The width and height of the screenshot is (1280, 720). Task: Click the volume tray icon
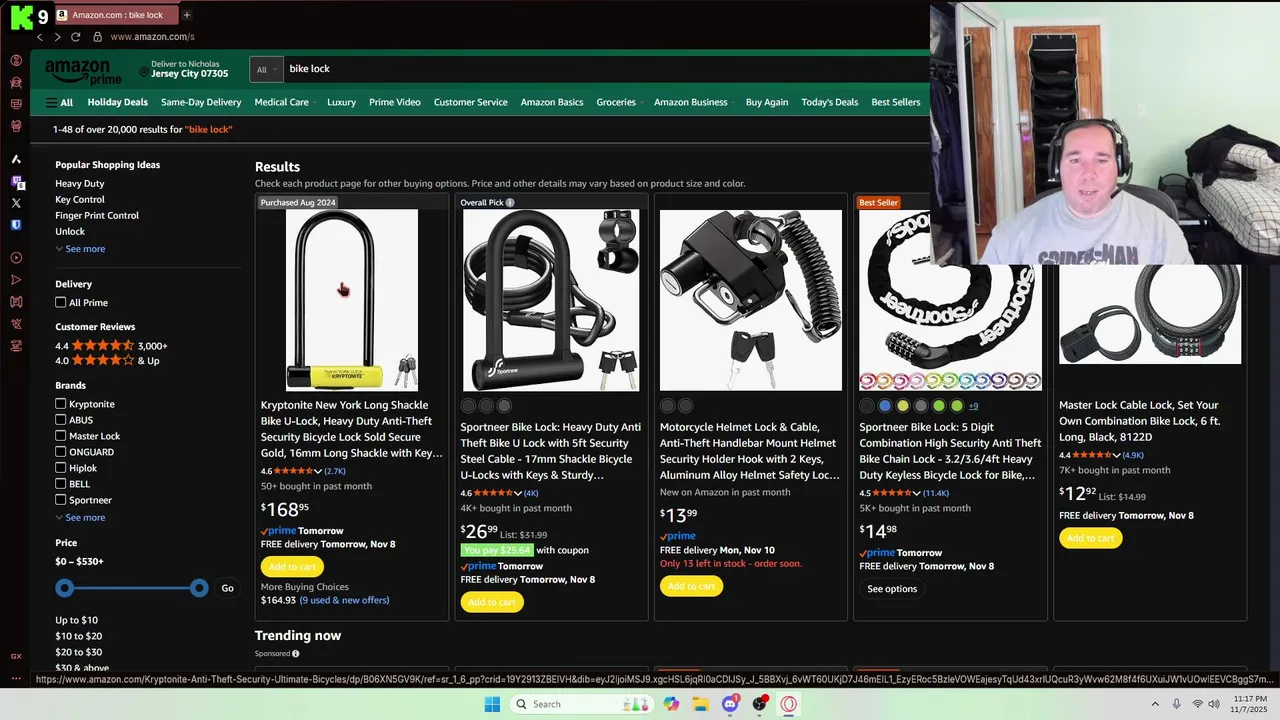1215,704
